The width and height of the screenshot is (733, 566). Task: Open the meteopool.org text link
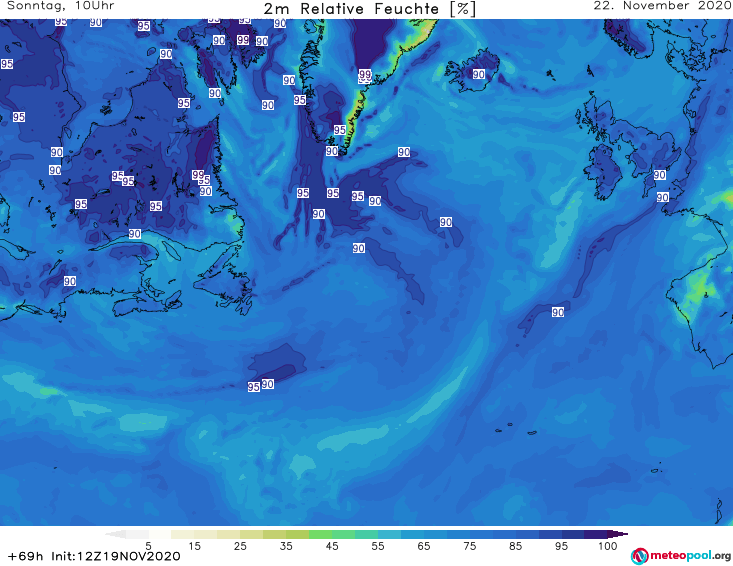click(690, 556)
